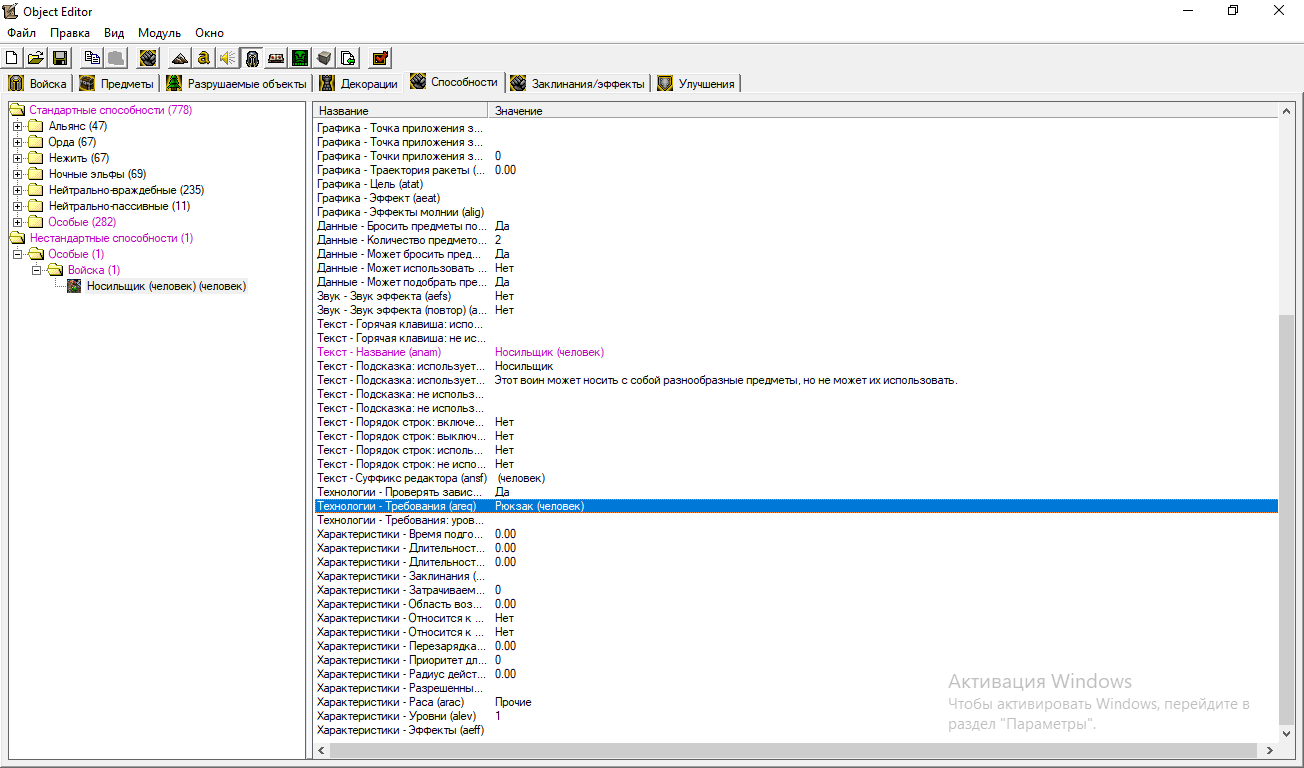Expand the Нейтрально-враждебные (235) folder
This screenshot has height=768, width=1304.
pos(17,190)
